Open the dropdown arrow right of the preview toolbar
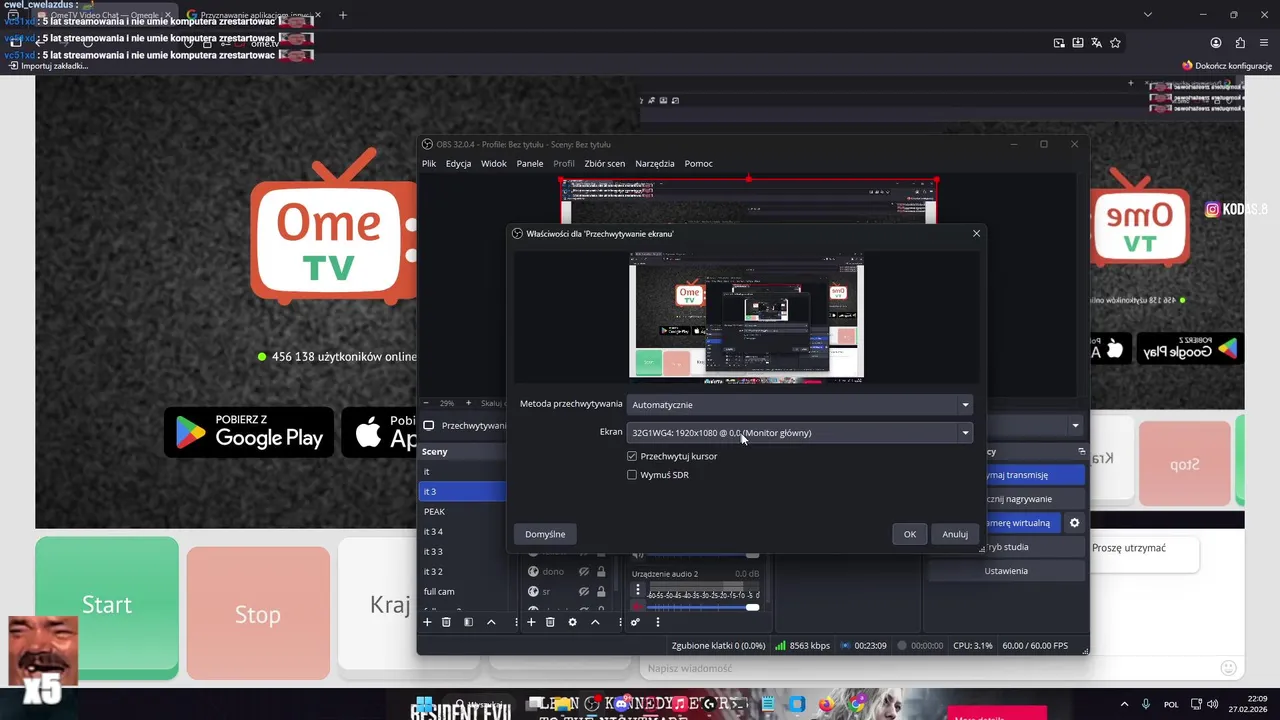The image size is (1280, 720). (1075, 426)
